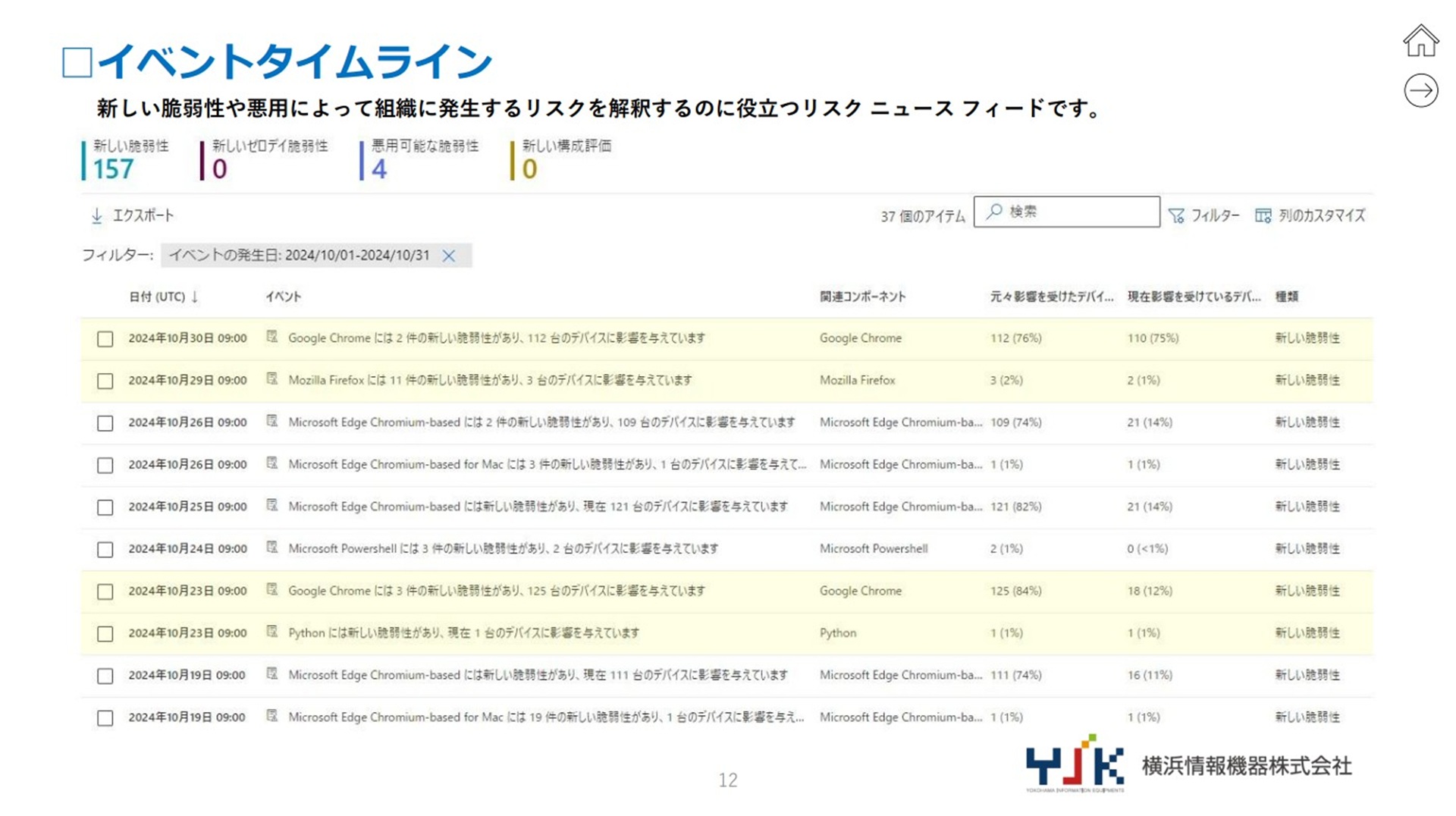
Task: Click 0 (<1%) cell in Powershell row
Action: click(x=1147, y=548)
